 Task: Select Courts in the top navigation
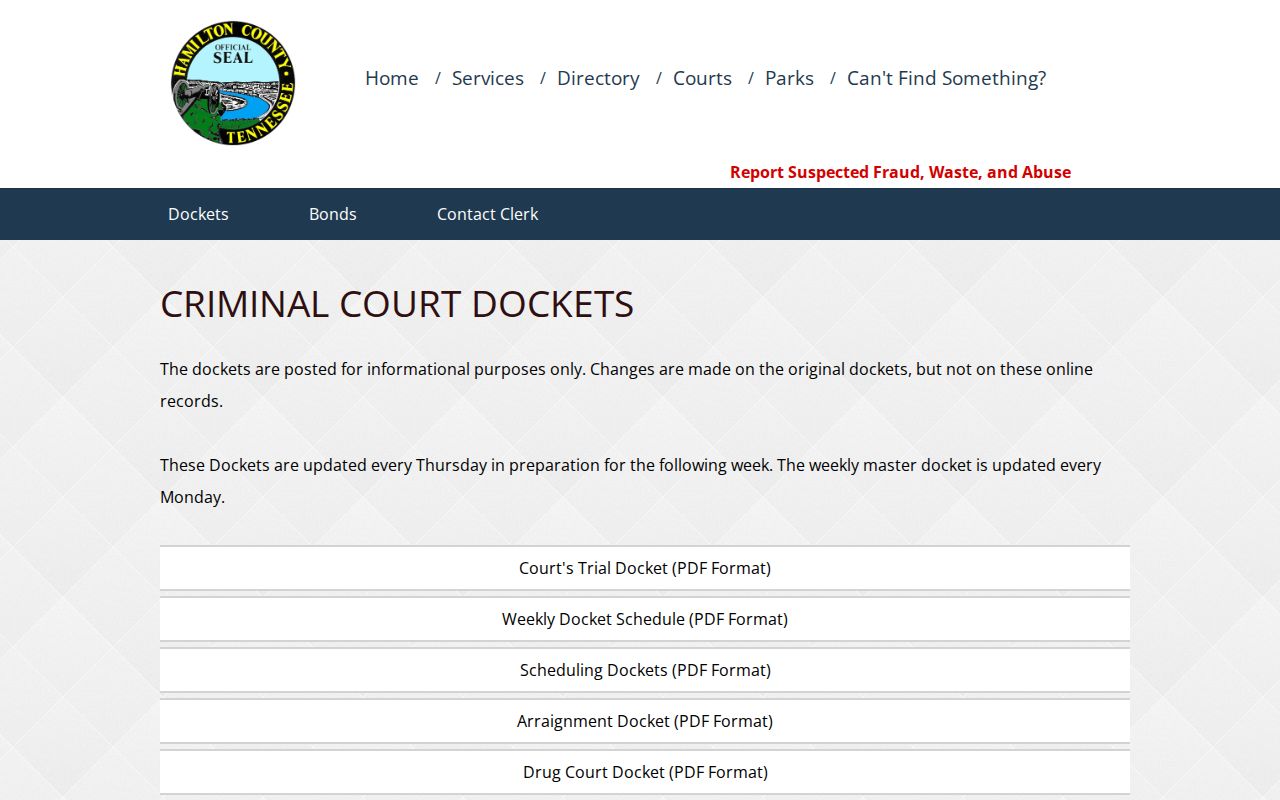pos(702,78)
